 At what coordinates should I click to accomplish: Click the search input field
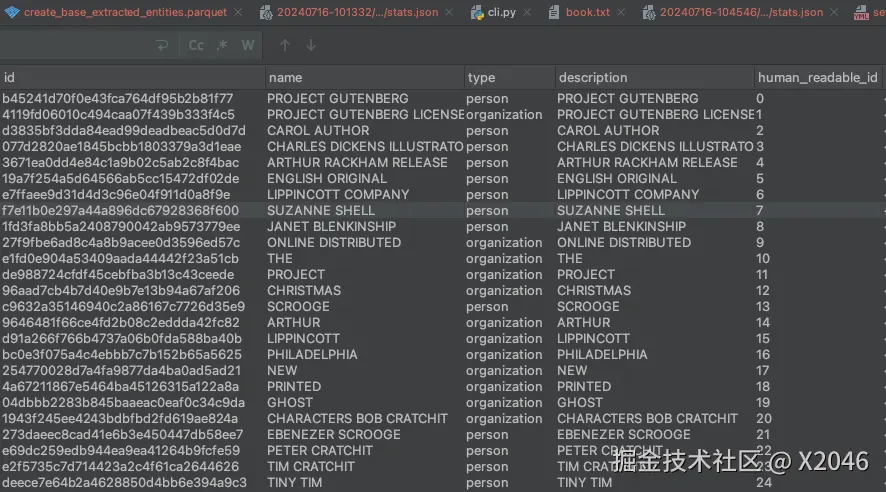[76, 45]
